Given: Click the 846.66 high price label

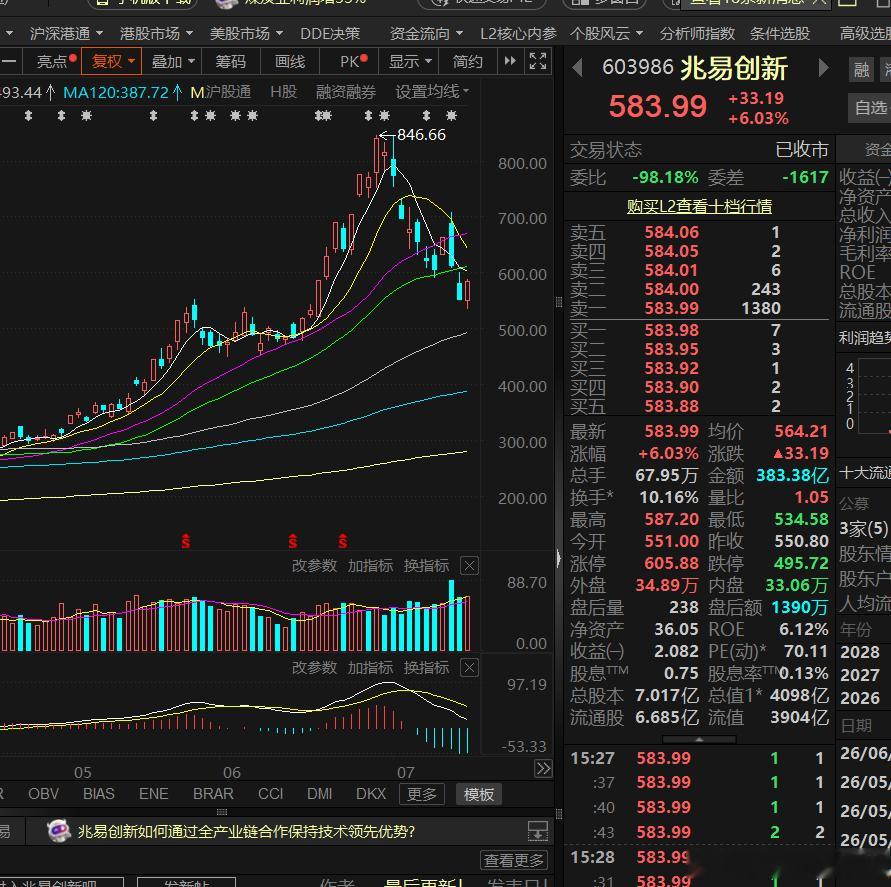Looking at the screenshot, I should tap(421, 135).
